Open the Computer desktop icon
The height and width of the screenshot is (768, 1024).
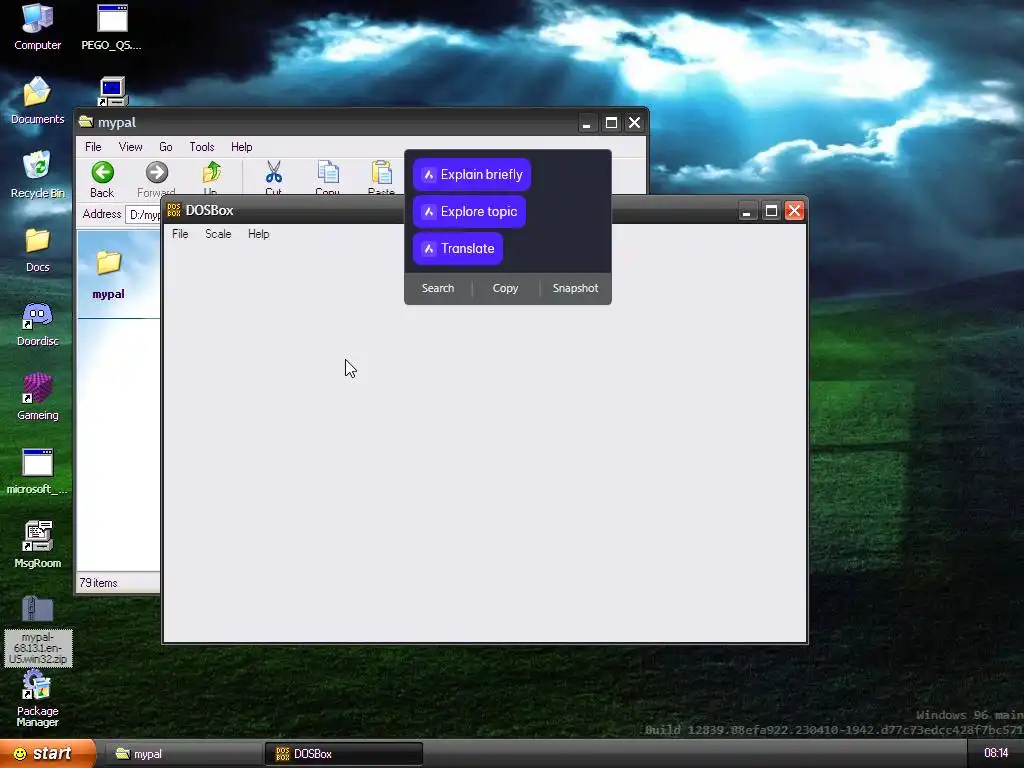[x=37, y=26]
